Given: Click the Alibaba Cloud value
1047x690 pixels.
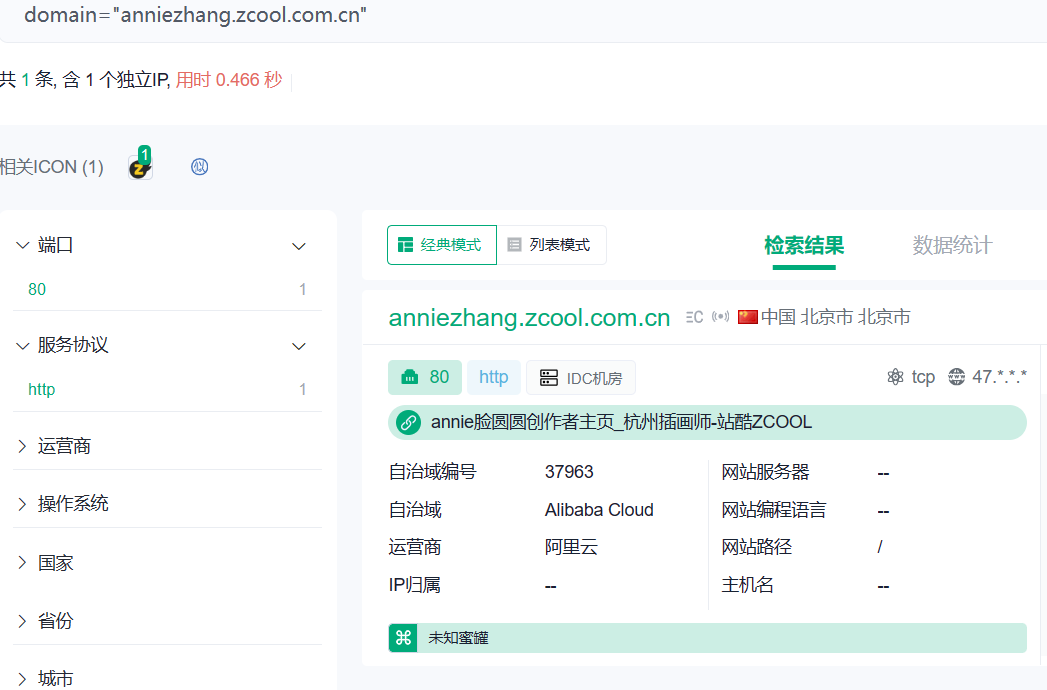Looking at the screenshot, I should pos(599,510).
